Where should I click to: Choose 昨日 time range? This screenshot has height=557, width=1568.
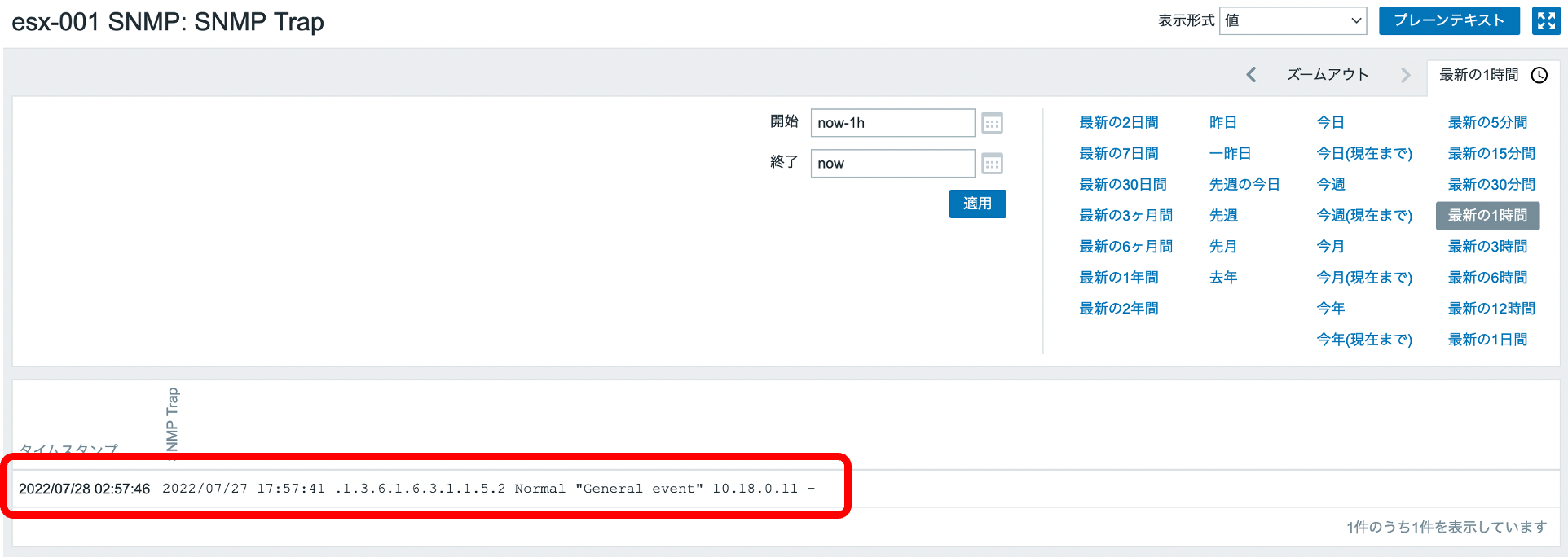click(x=1222, y=122)
